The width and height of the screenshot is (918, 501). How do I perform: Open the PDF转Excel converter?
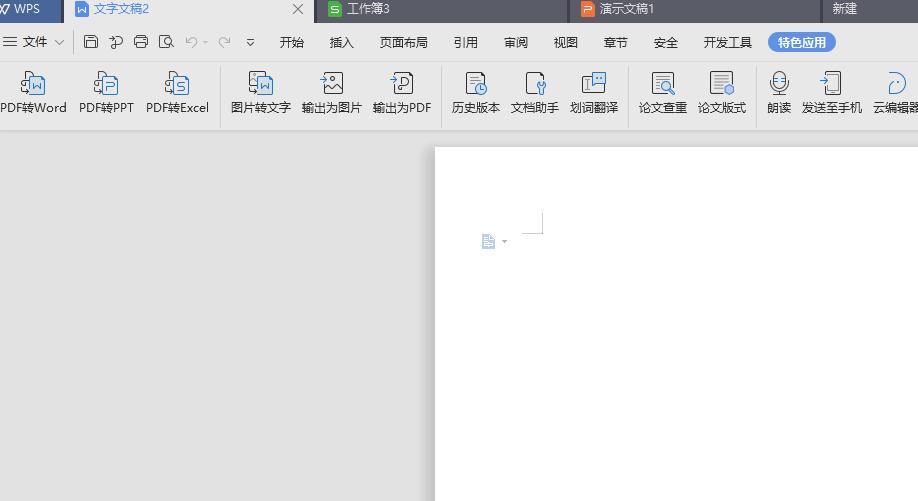[x=177, y=92]
